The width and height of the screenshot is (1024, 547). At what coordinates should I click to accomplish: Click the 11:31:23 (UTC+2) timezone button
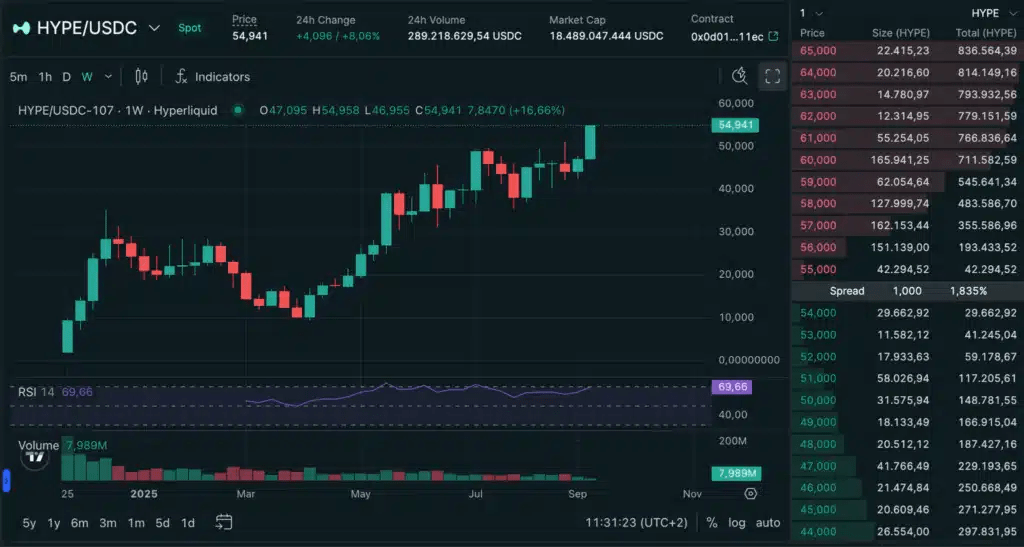637,522
